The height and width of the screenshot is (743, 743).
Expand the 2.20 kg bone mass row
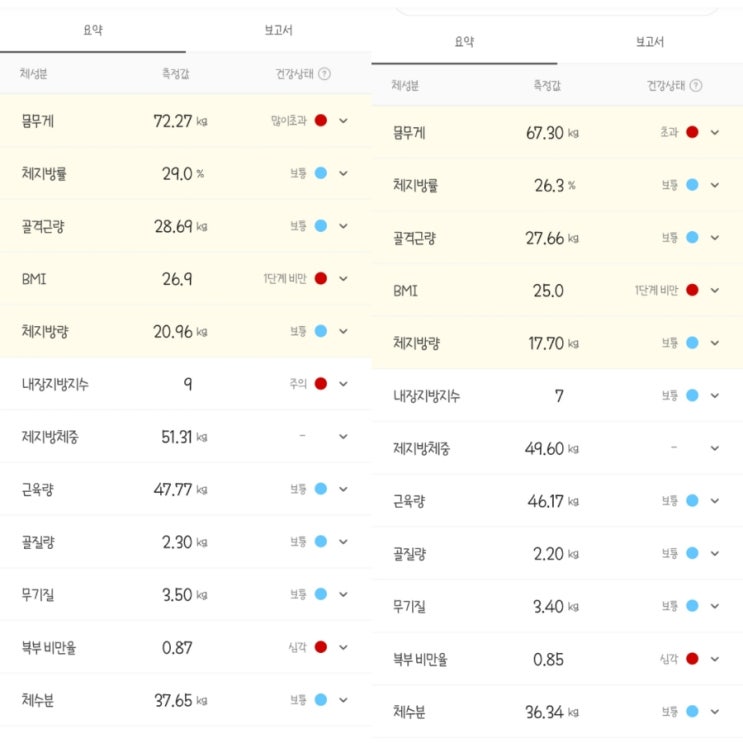[x=714, y=553]
